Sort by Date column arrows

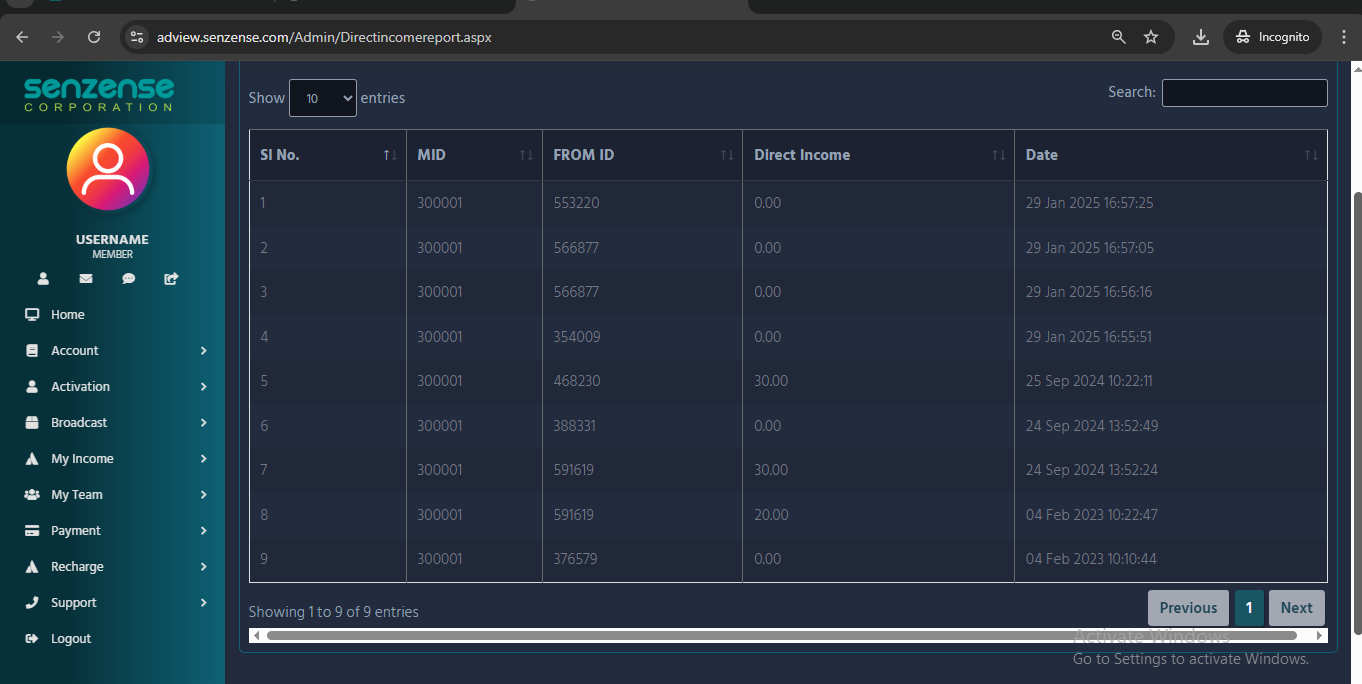pos(1311,155)
